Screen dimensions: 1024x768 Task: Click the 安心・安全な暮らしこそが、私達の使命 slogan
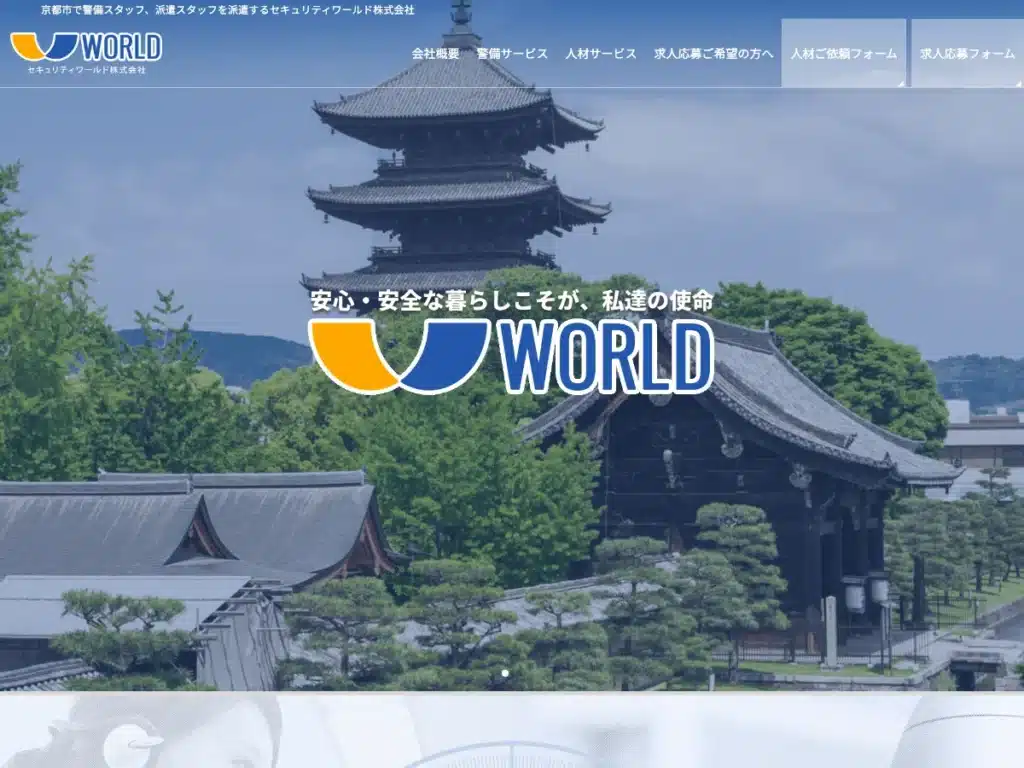512,300
